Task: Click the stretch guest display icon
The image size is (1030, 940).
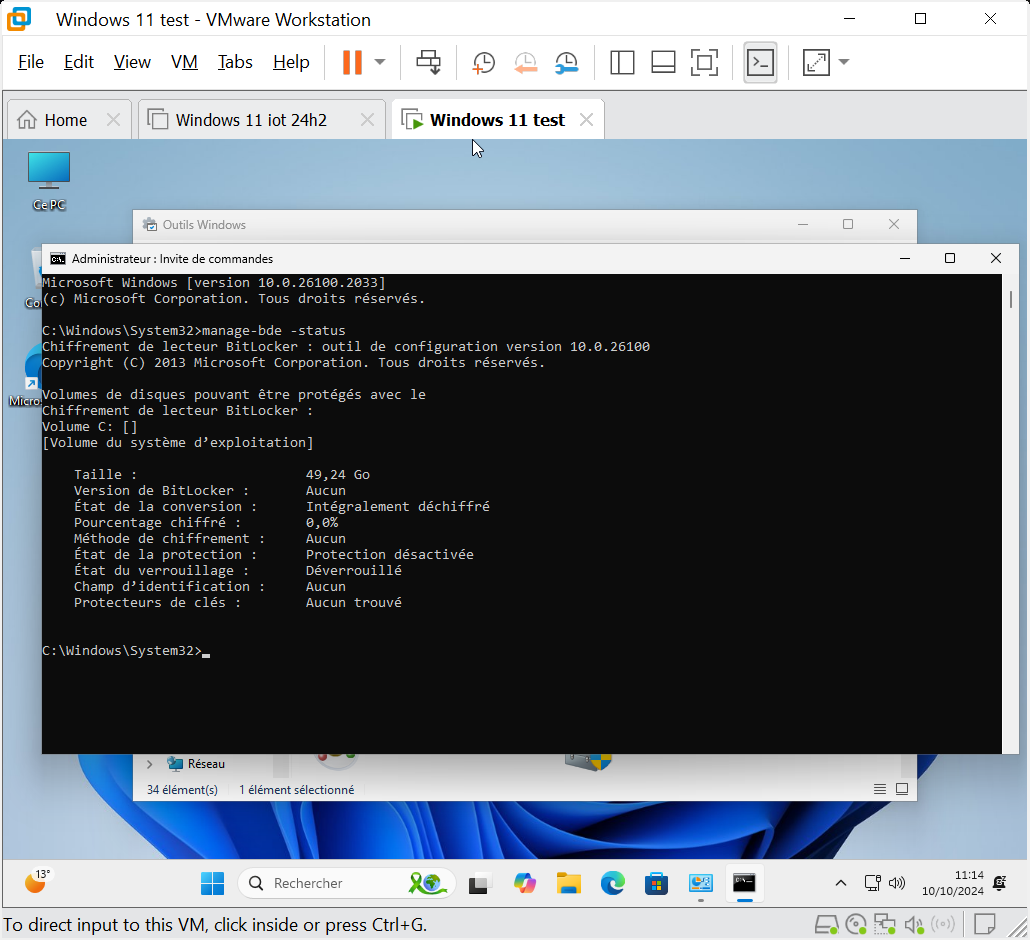Action: click(x=816, y=62)
